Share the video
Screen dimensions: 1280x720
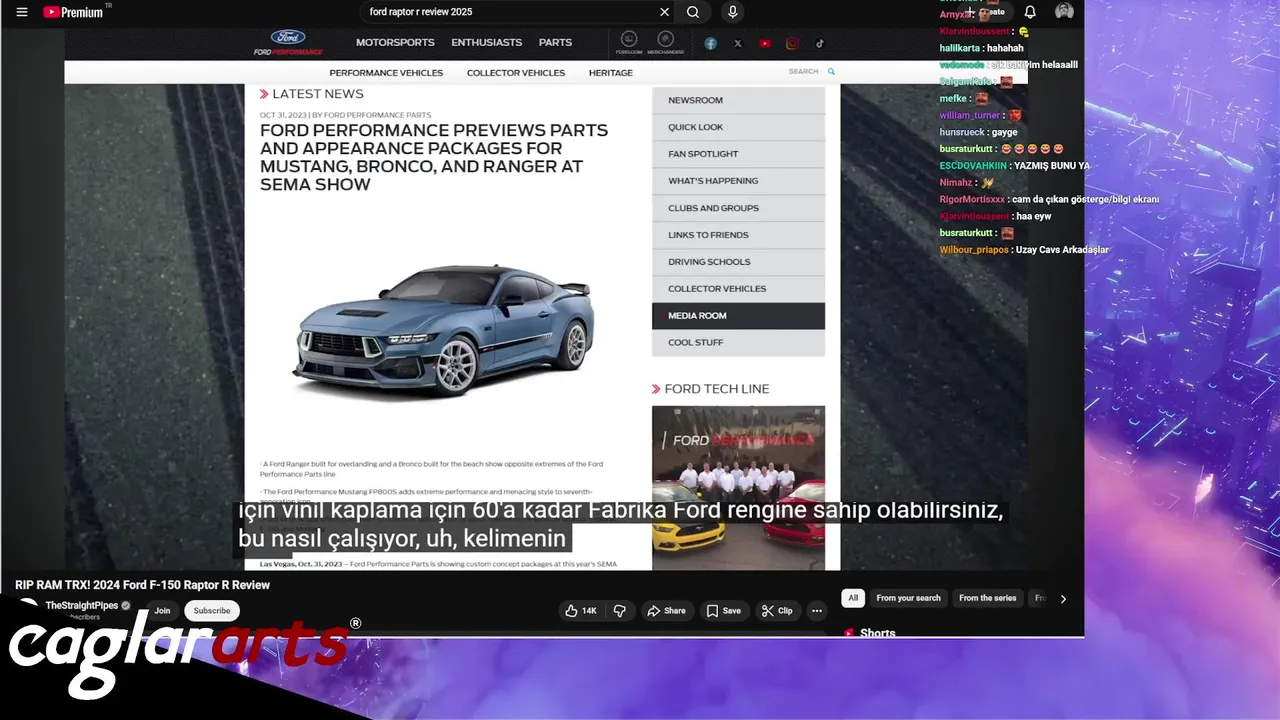666,611
